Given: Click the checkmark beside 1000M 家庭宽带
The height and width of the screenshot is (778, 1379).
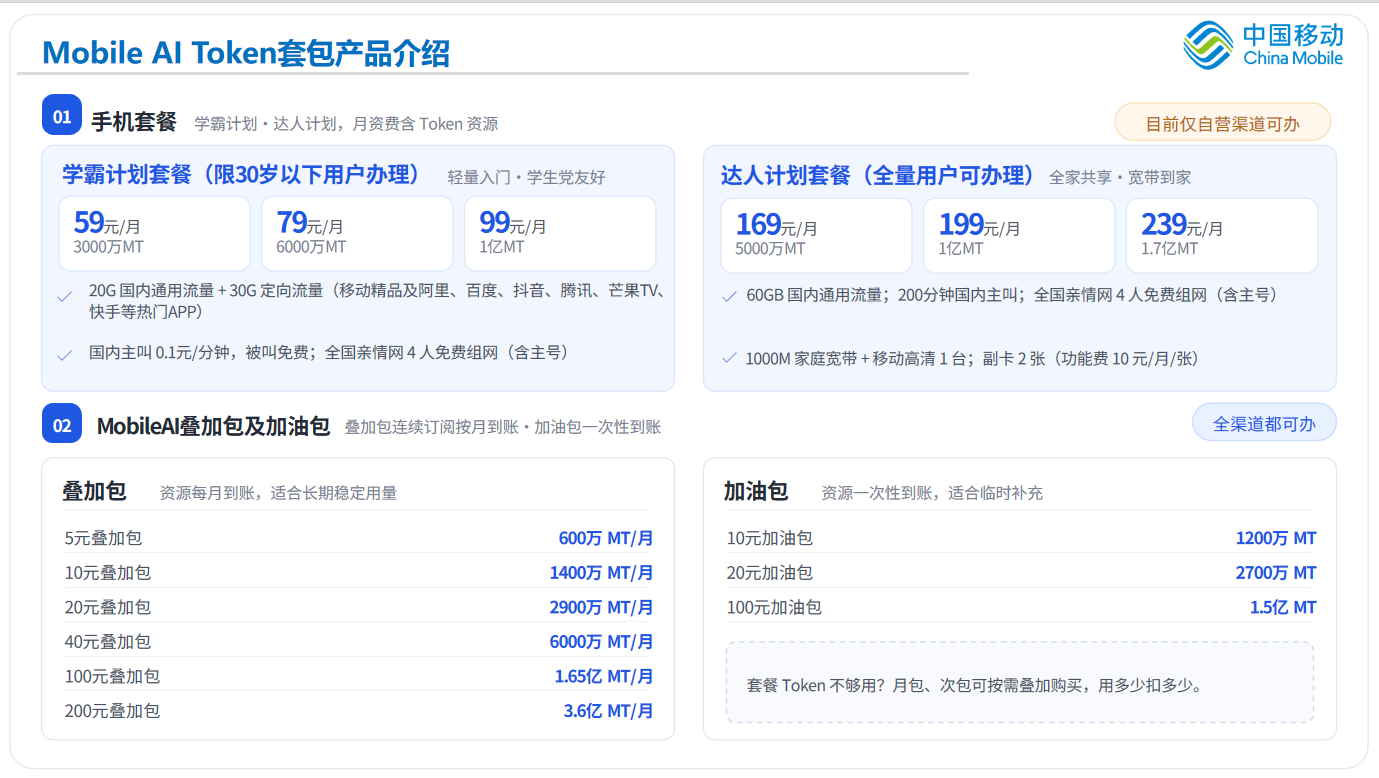Looking at the screenshot, I should click(729, 358).
